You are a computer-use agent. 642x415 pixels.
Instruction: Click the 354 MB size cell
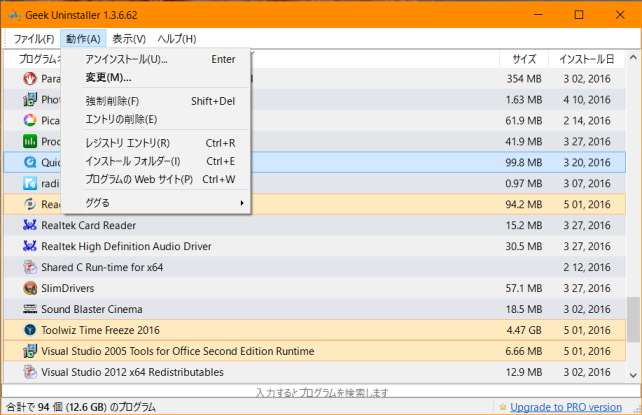pyautogui.click(x=524, y=79)
